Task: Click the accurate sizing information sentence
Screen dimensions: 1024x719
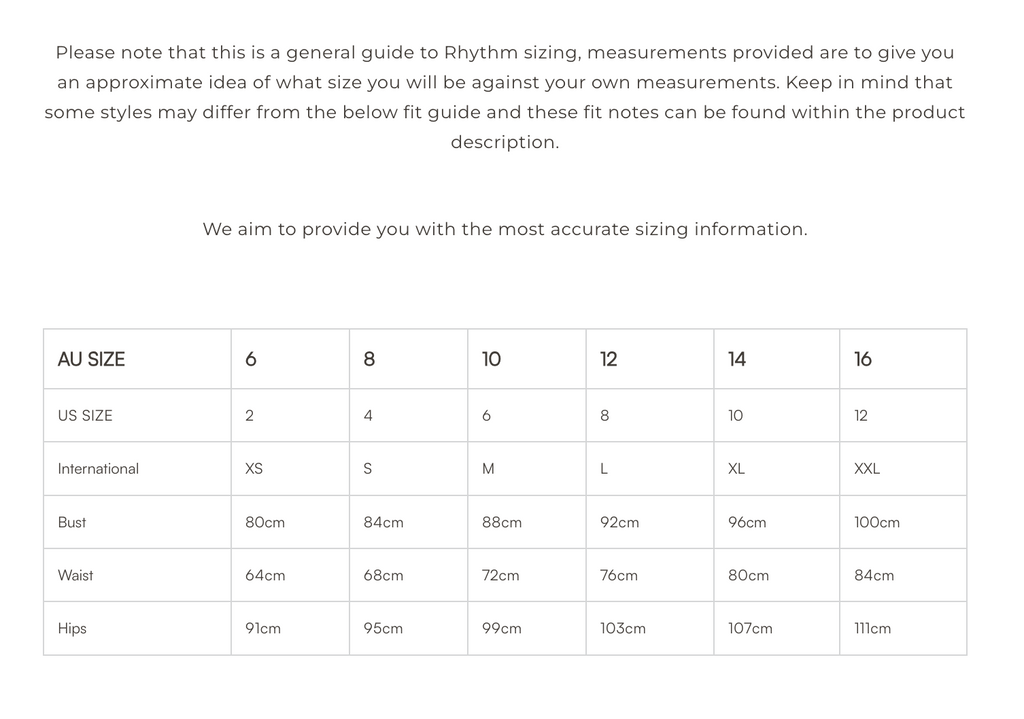Action: pyautogui.click(x=505, y=229)
